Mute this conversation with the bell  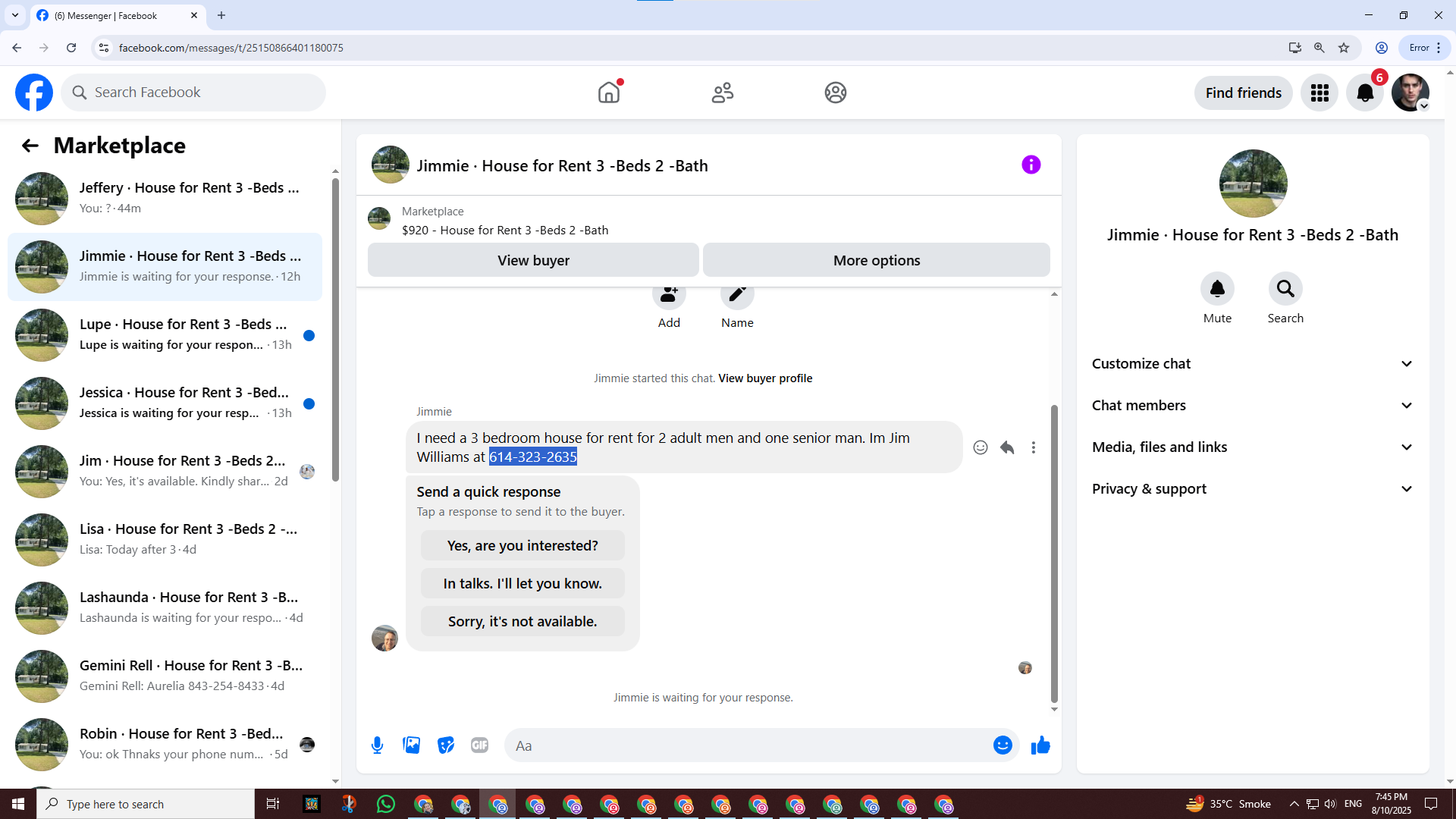point(1217,289)
